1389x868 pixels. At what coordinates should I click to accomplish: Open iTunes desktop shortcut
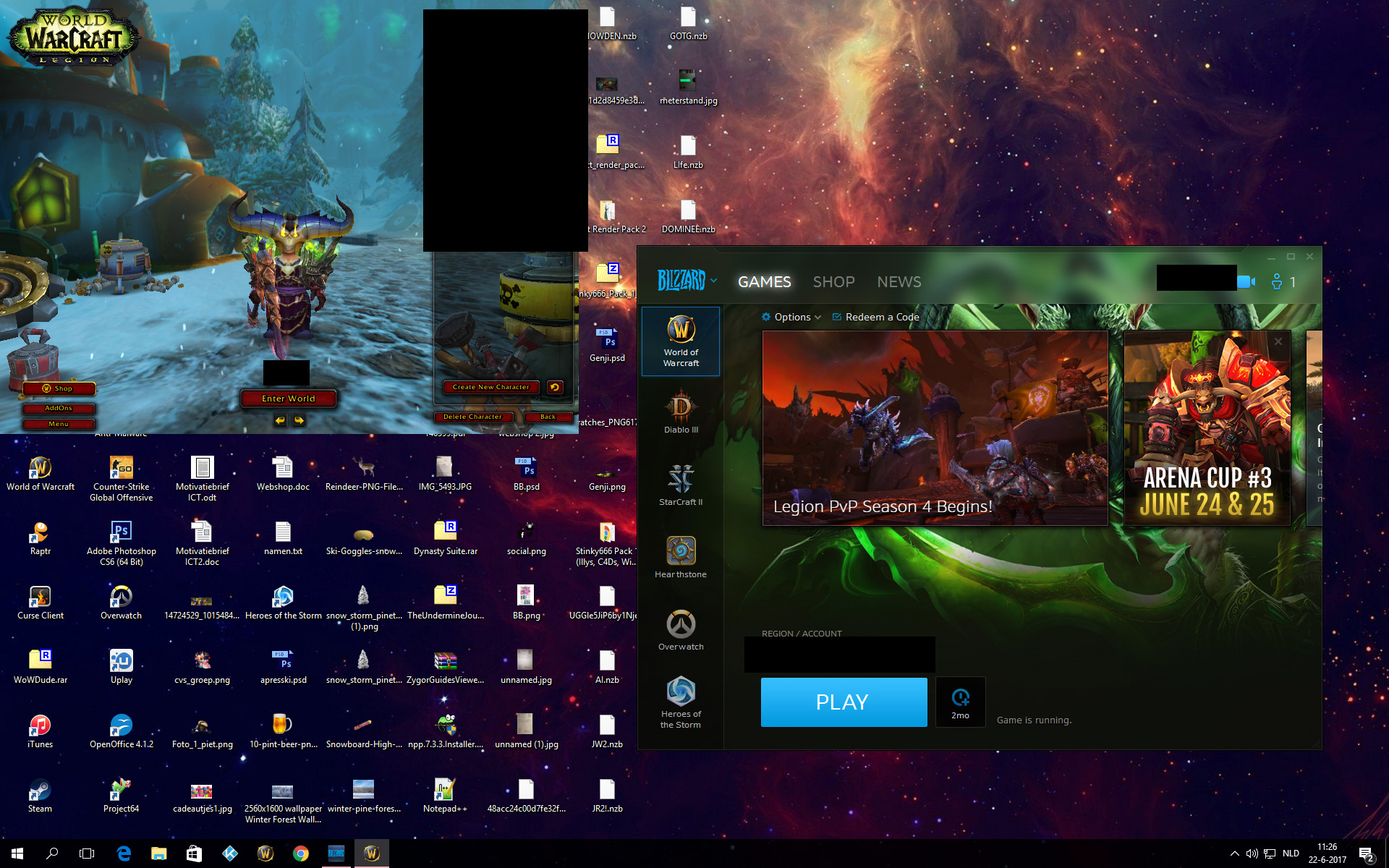click(41, 731)
